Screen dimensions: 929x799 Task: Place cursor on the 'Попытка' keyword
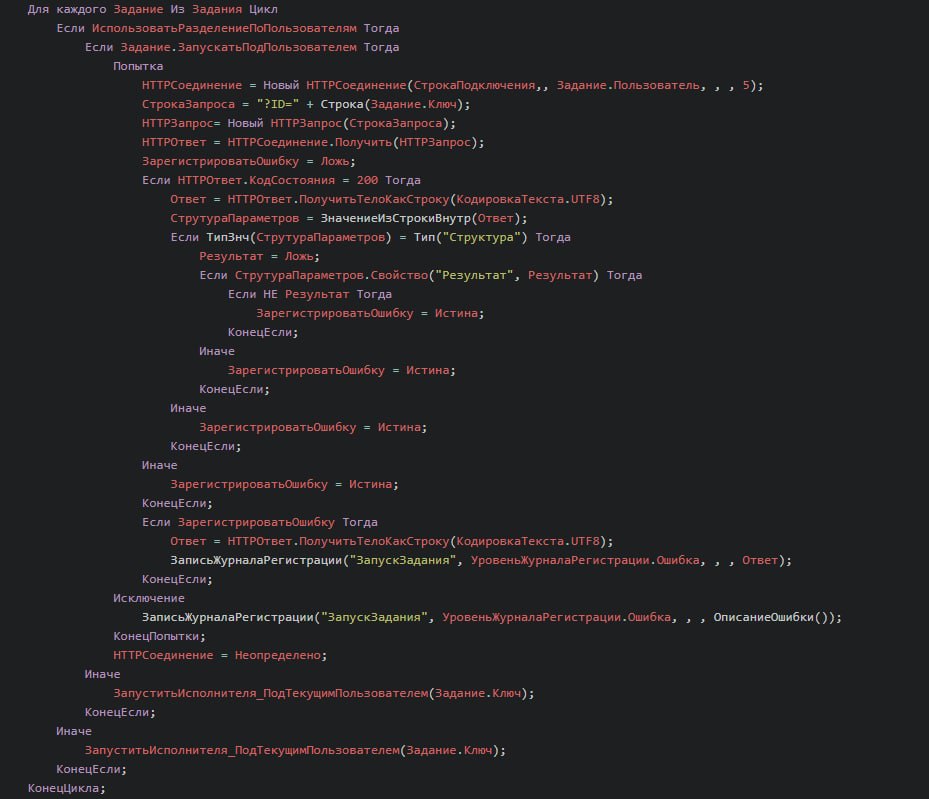coord(138,66)
